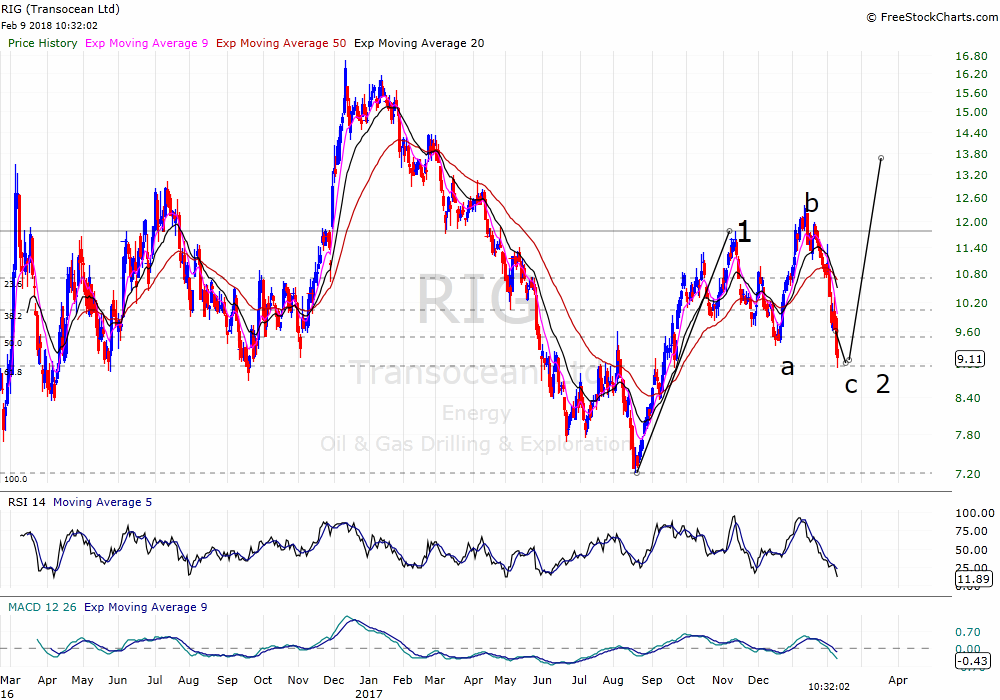Click the RSI Moving Average 5 label
This screenshot has width=1000, height=700.
pyautogui.click(x=103, y=502)
